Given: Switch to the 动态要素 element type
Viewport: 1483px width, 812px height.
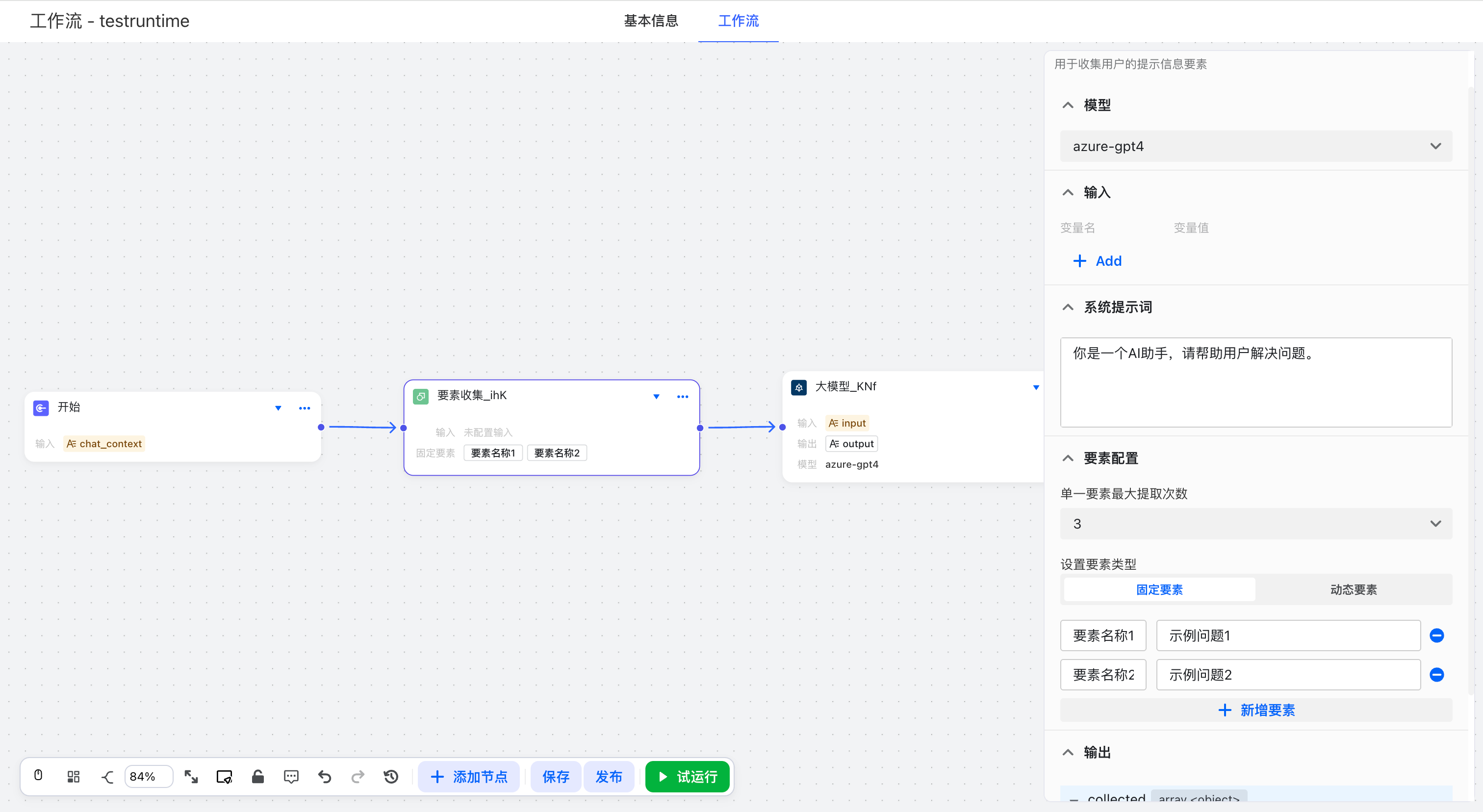Looking at the screenshot, I should 1353,589.
